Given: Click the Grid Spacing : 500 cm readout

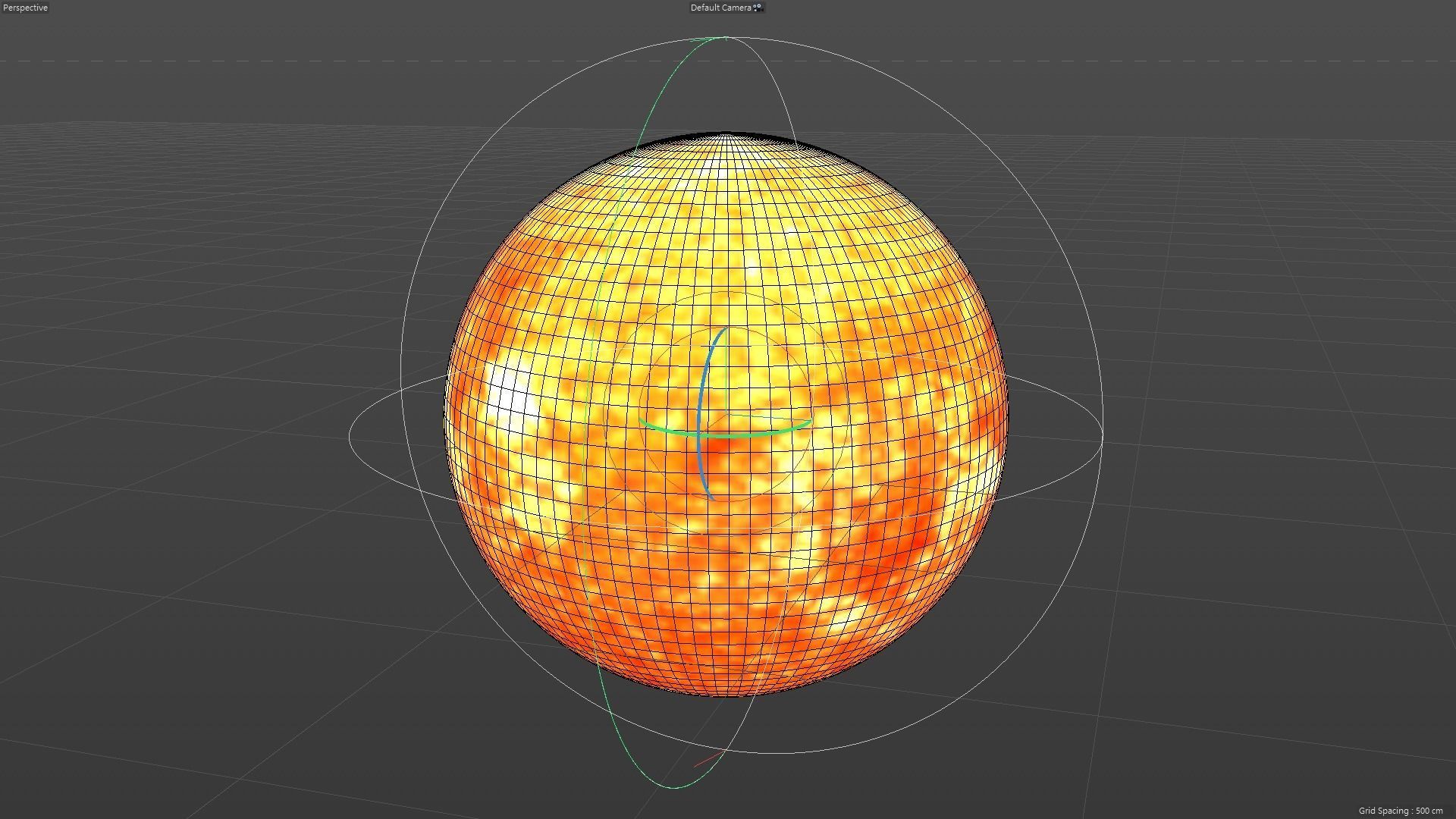Looking at the screenshot, I should (x=1401, y=811).
